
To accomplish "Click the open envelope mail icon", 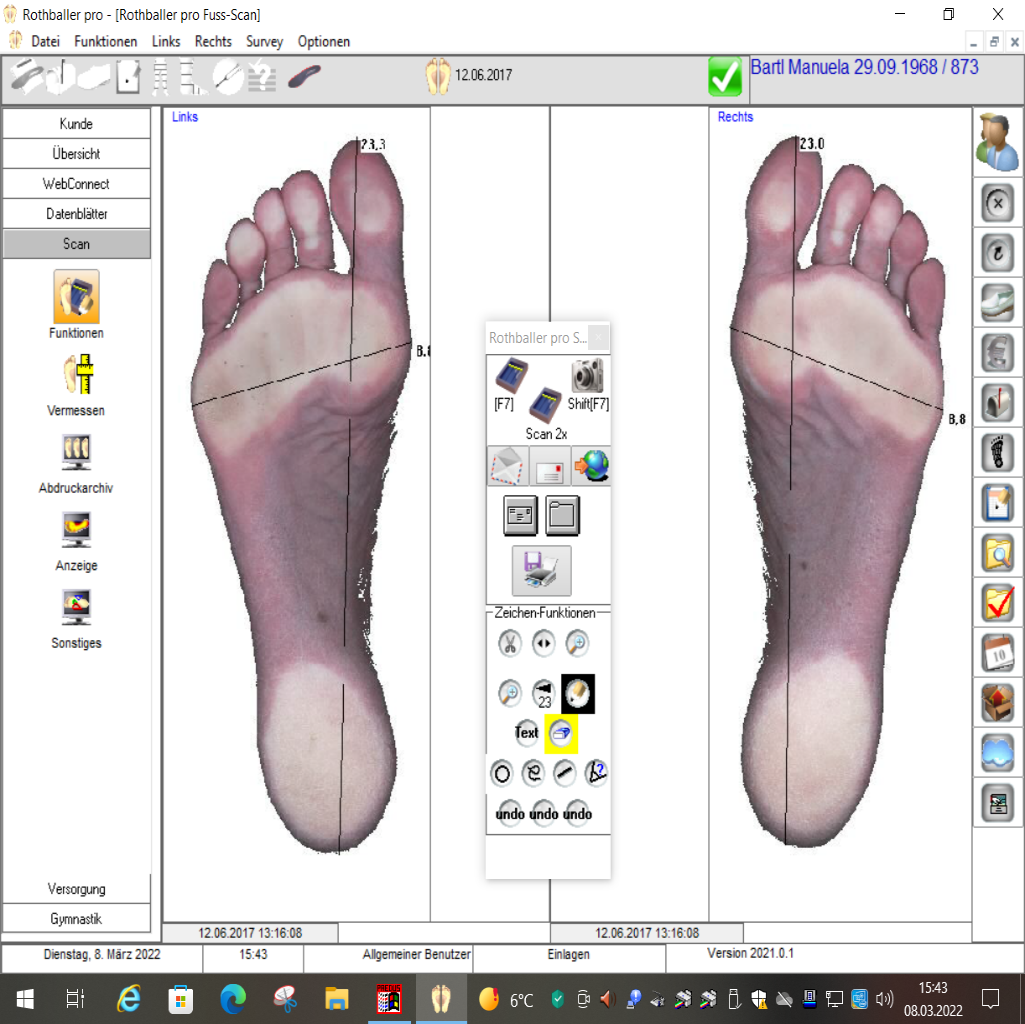I will tap(508, 466).
